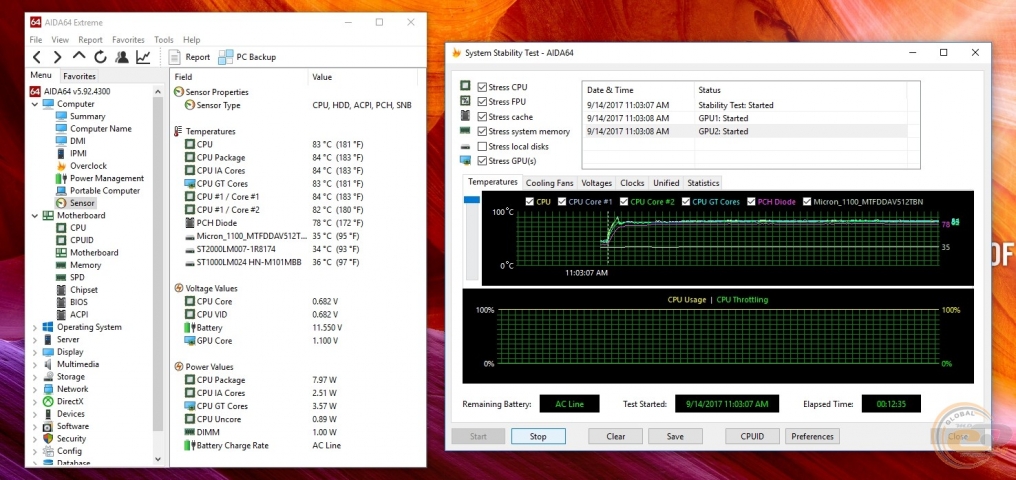Expand the Operating System tree node
Viewport: 1016px width, 480px height.
(34, 328)
